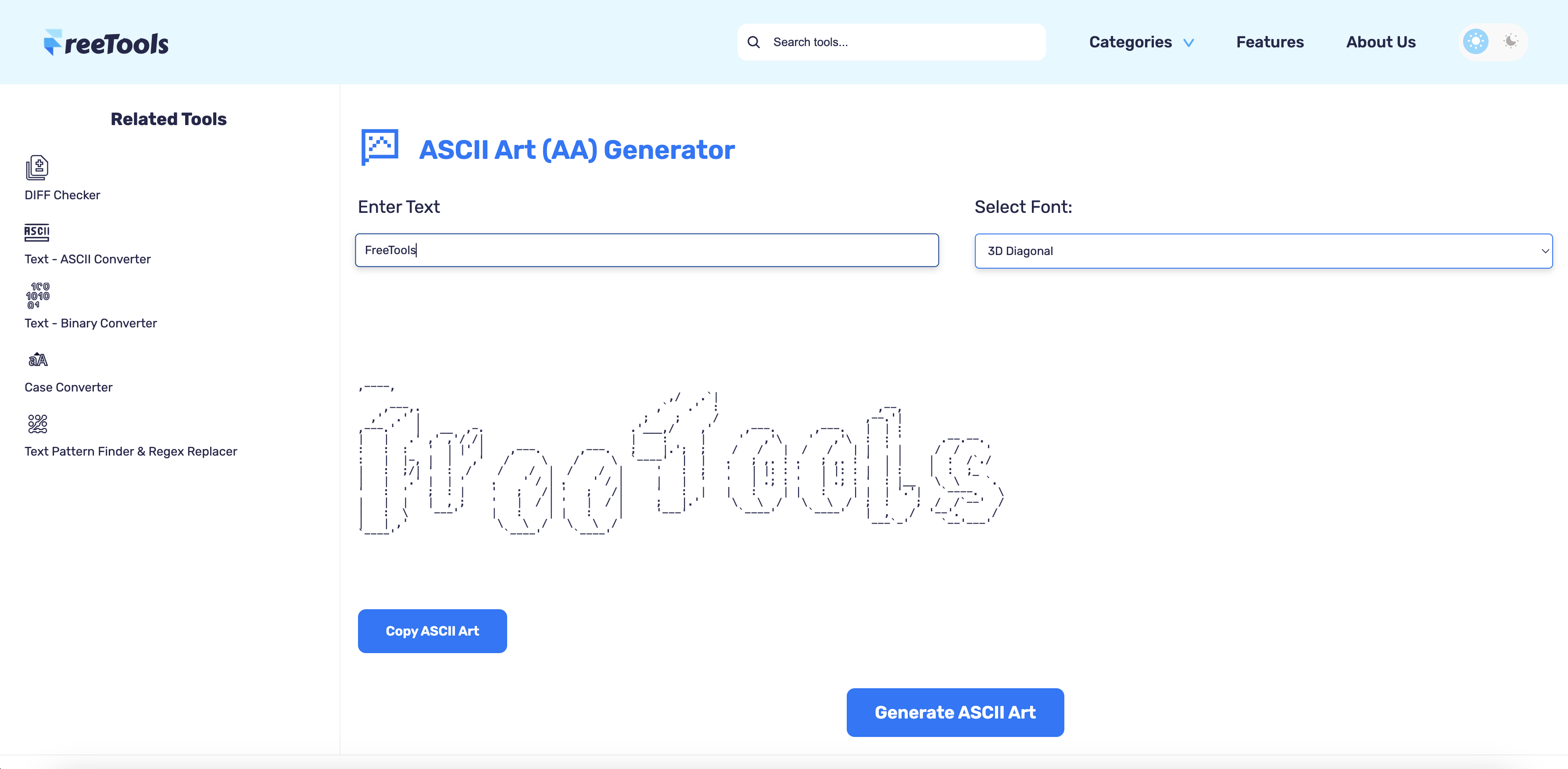Enable light mode with the sun toggle
This screenshot has width=1568, height=769.
point(1475,41)
